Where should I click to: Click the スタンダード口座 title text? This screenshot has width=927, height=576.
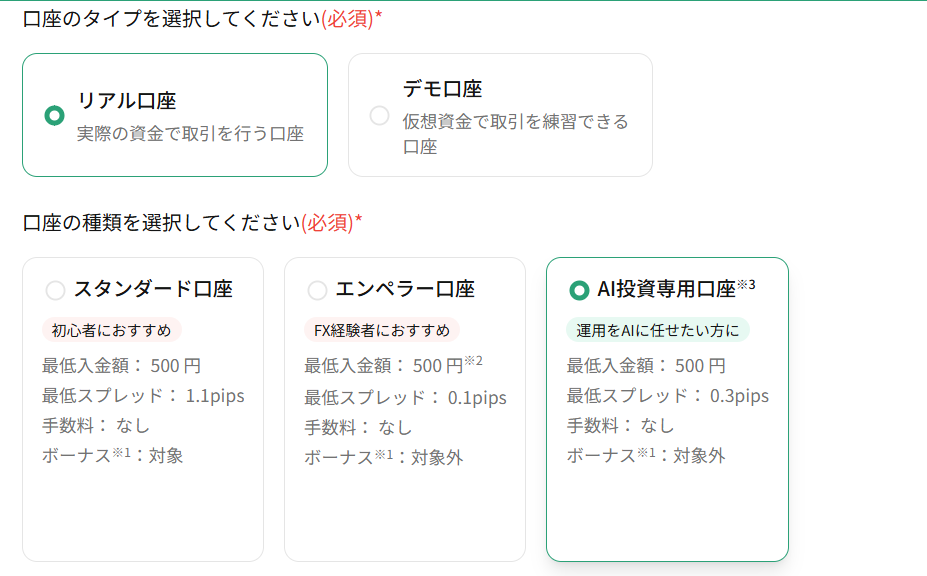click(153, 290)
